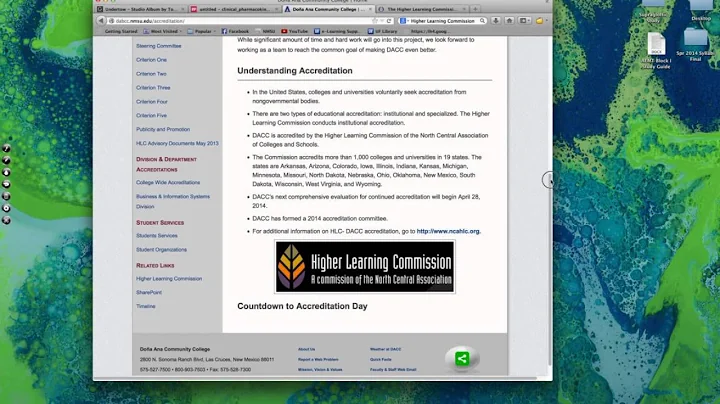The image size is (720, 404).
Task: Open bookmarks panel toolbar icon
Action: click(524, 21)
